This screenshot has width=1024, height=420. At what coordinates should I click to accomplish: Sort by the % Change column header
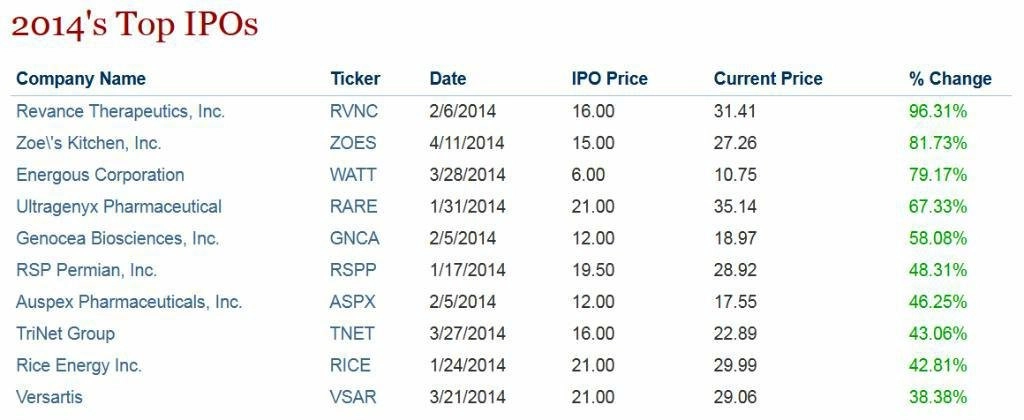click(x=950, y=79)
